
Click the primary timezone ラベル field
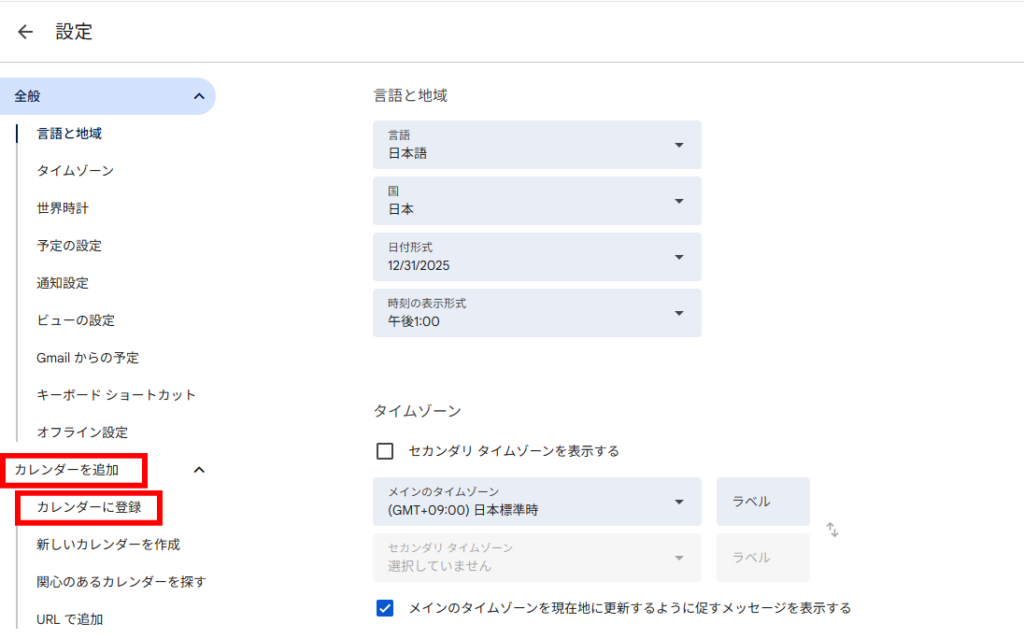762,502
